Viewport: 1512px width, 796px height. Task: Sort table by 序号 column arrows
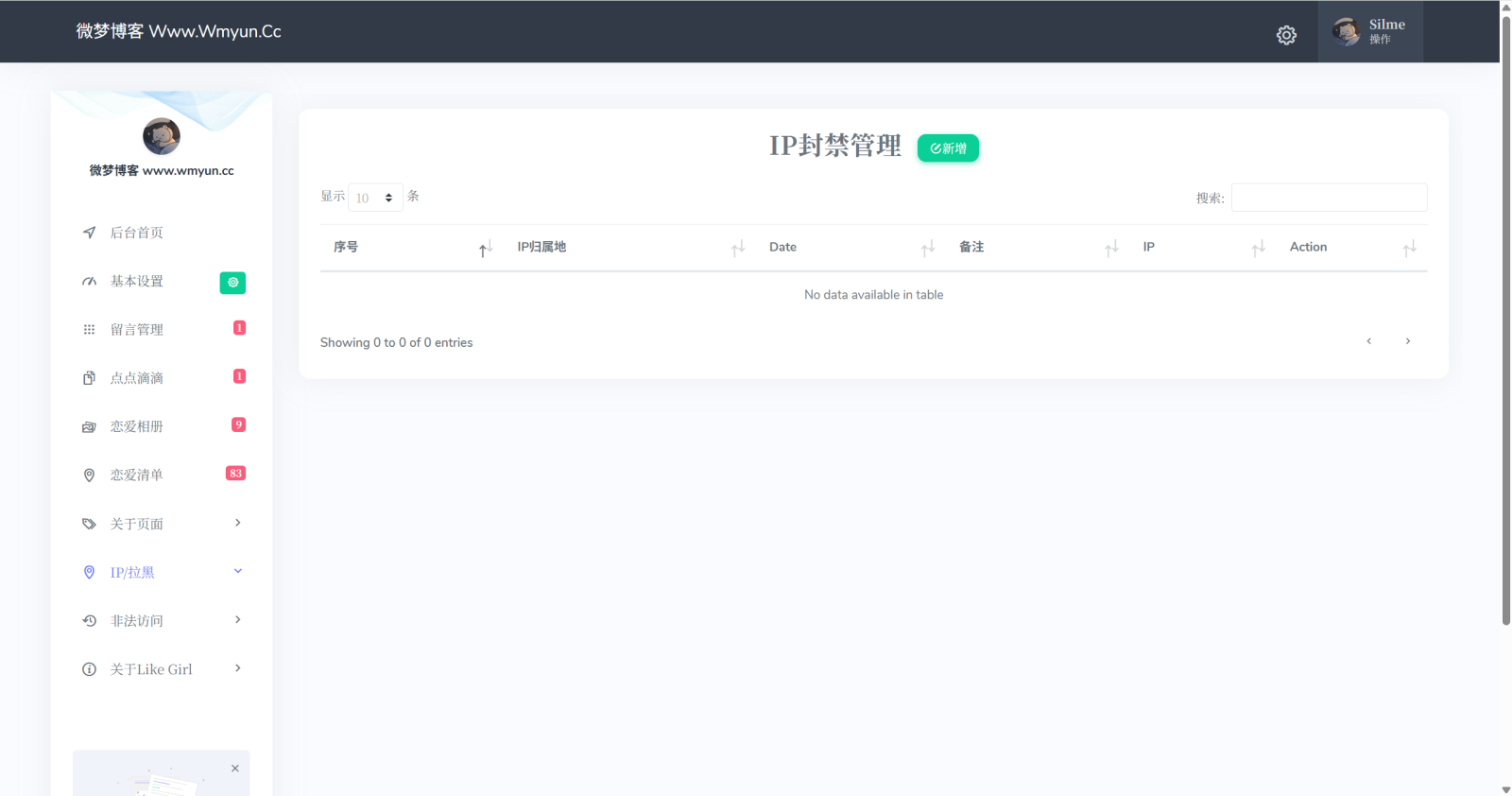pyautogui.click(x=486, y=248)
